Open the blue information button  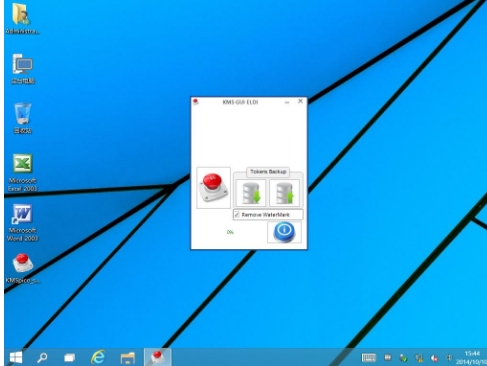click(x=284, y=232)
